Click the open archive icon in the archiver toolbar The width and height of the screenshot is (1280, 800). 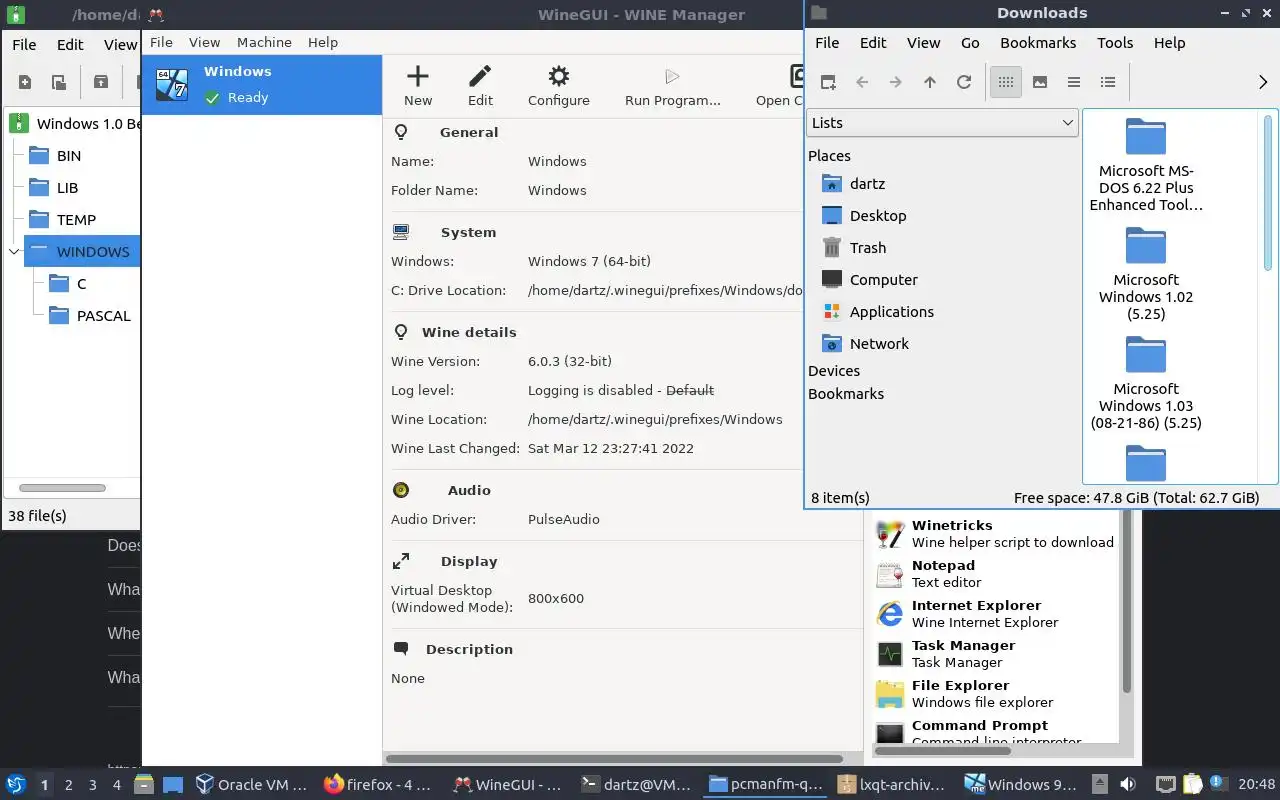pos(59,82)
